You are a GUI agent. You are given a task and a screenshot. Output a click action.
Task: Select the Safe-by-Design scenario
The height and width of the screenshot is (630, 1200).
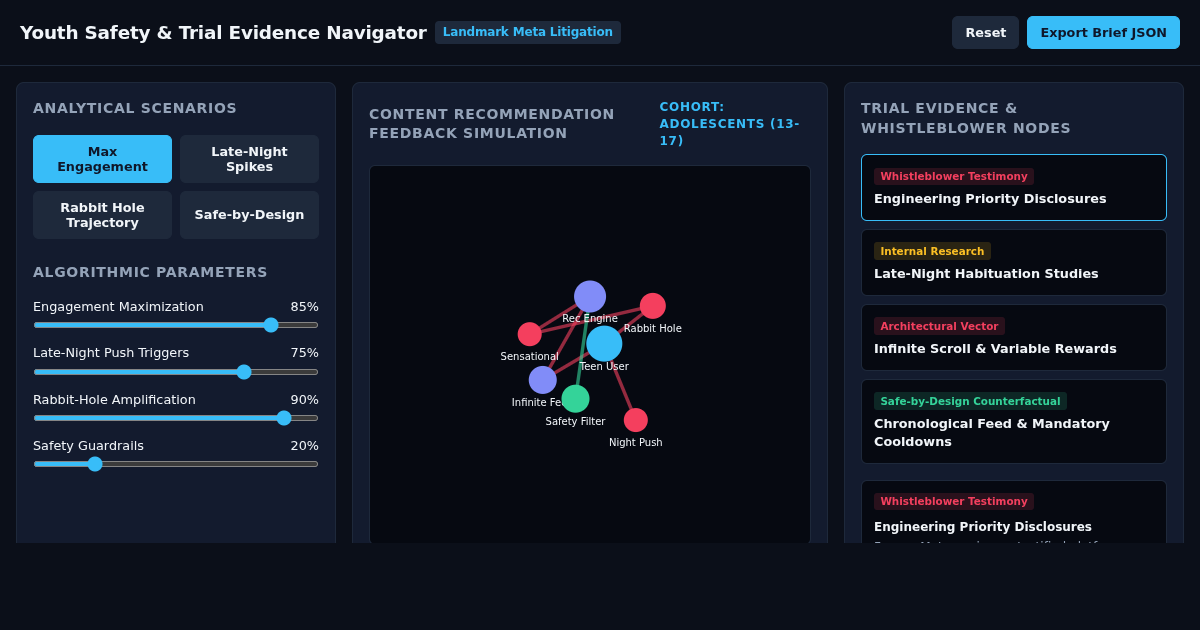click(249, 215)
